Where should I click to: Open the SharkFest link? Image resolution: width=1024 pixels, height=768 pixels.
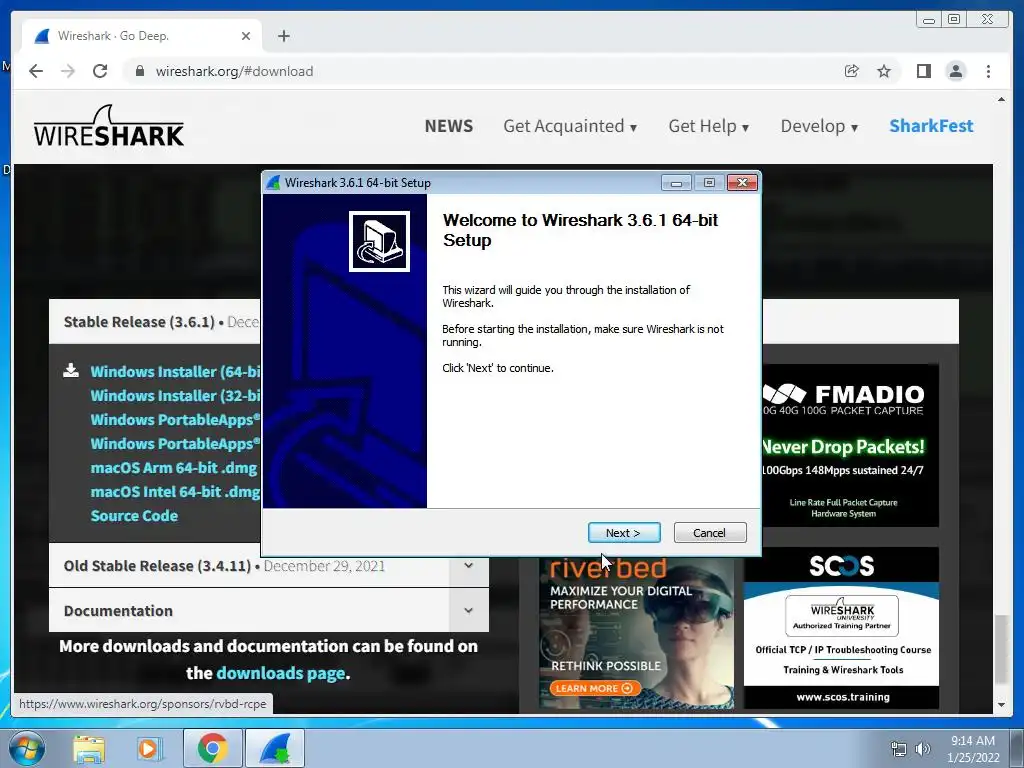coord(931,126)
